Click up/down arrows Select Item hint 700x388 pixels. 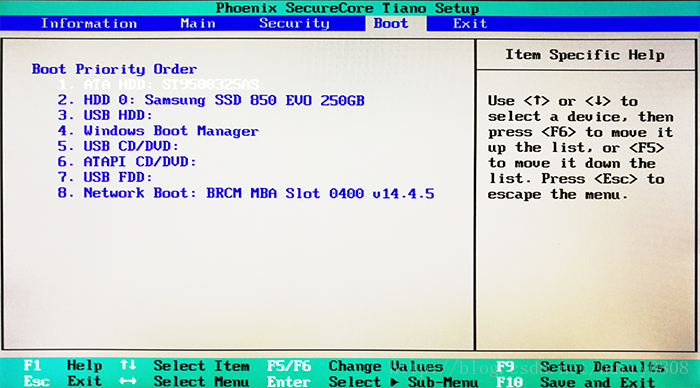184,366
